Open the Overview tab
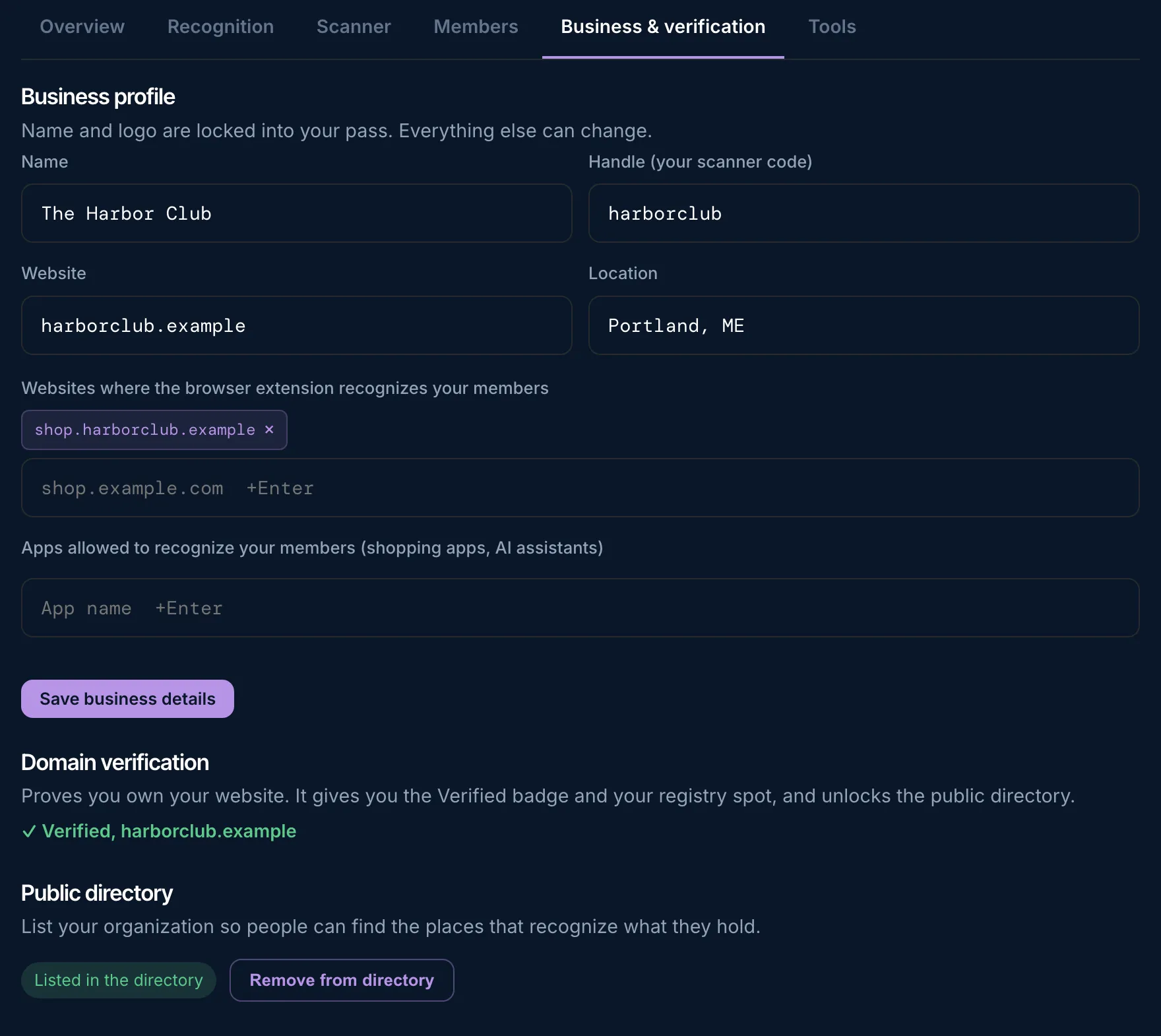 pos(82,26)
